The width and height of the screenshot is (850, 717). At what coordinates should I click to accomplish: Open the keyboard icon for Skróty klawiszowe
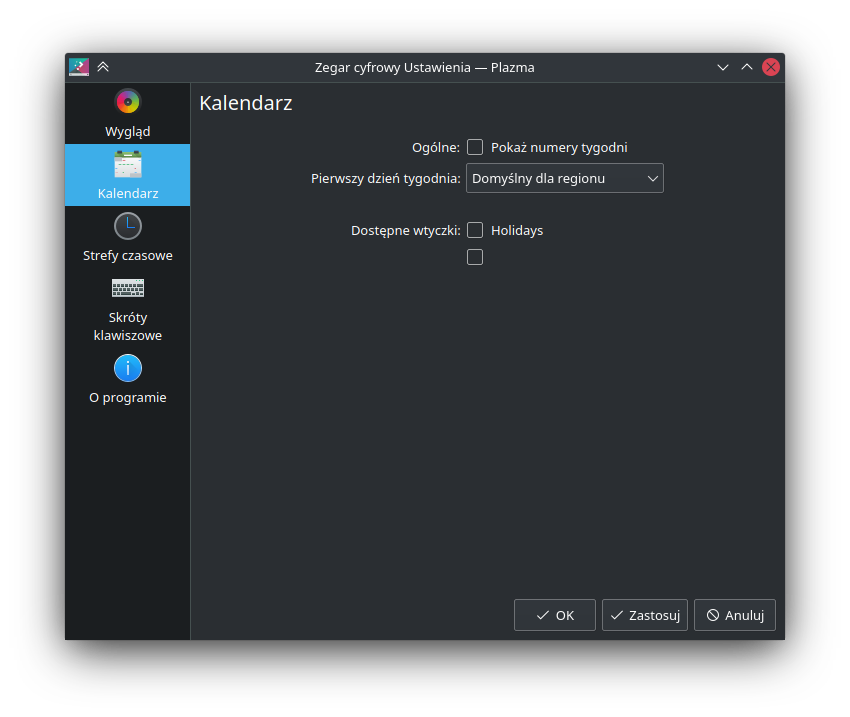tap(127, 288)
